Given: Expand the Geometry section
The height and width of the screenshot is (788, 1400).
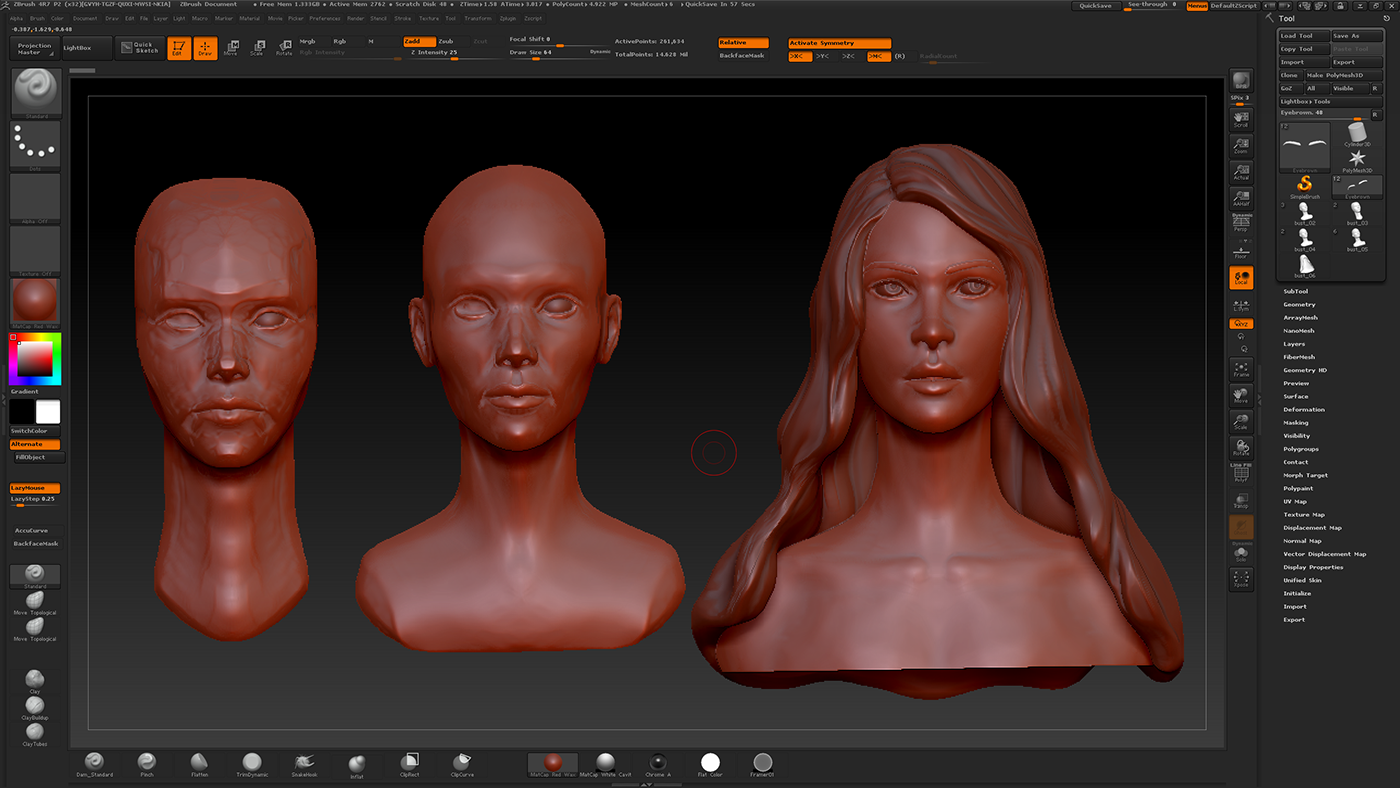Looking at the screenshot, I should tap(1299, 305).
